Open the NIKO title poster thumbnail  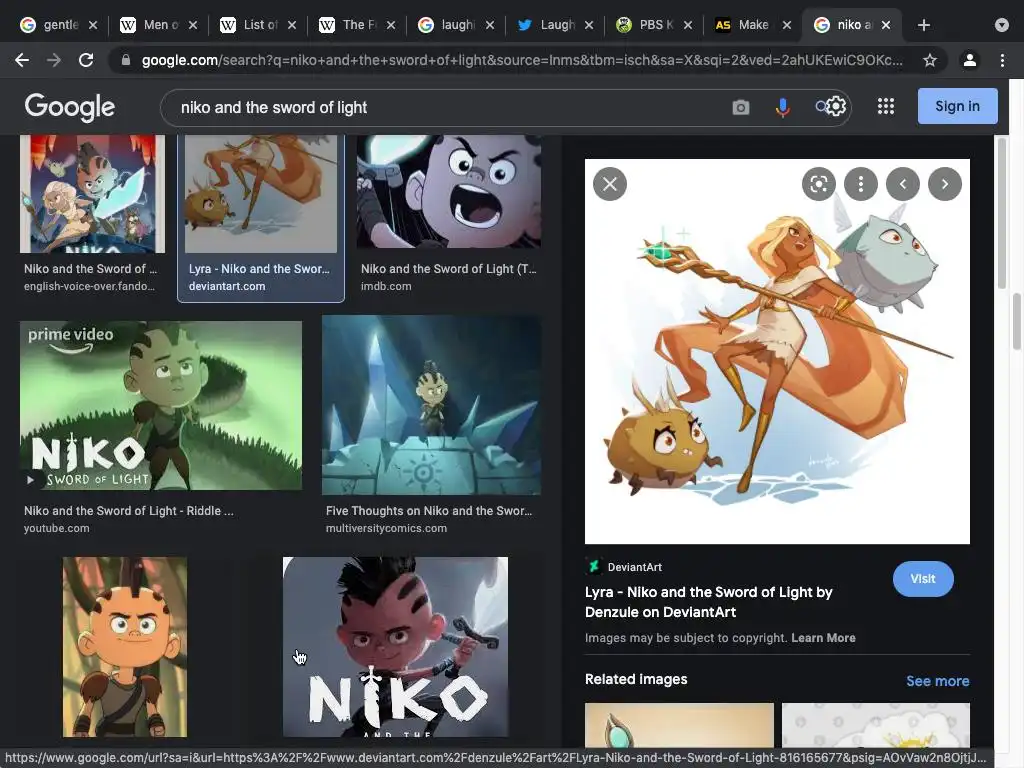[395, 647]
